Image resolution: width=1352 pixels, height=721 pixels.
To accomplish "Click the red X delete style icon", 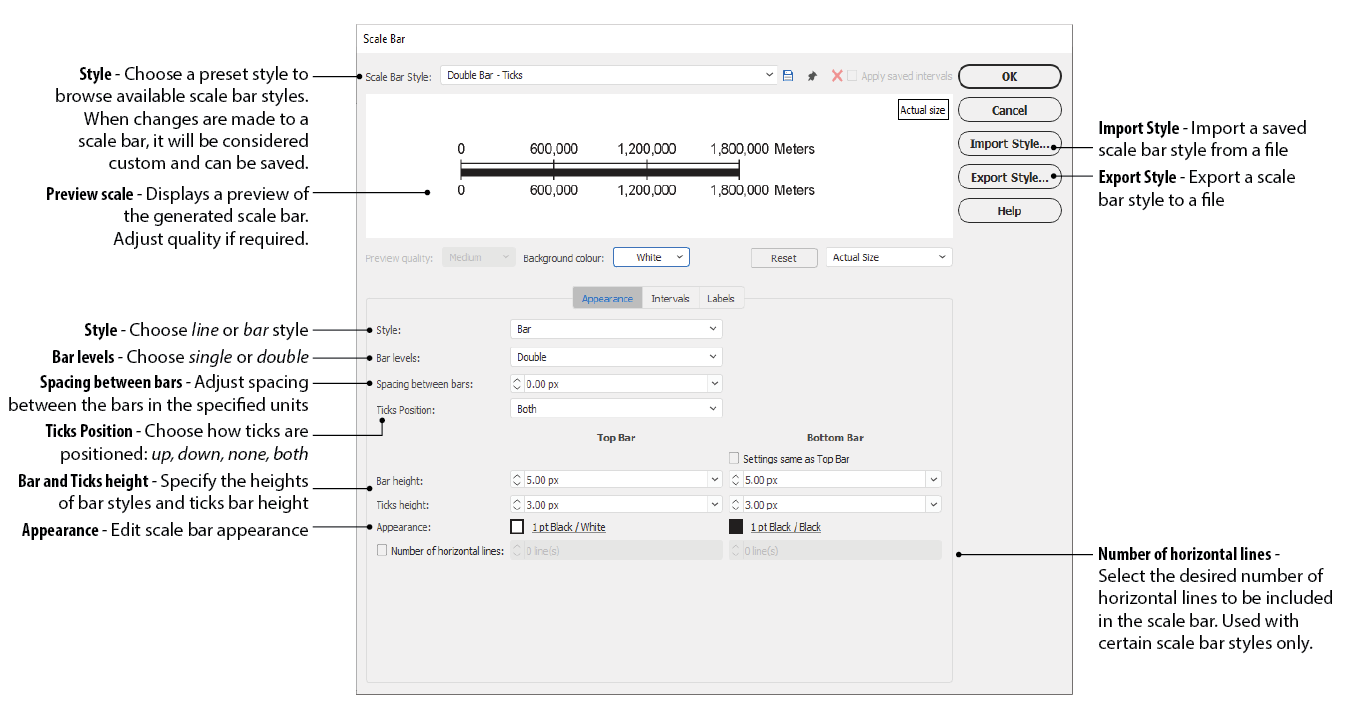I will (x=837, y=76).
